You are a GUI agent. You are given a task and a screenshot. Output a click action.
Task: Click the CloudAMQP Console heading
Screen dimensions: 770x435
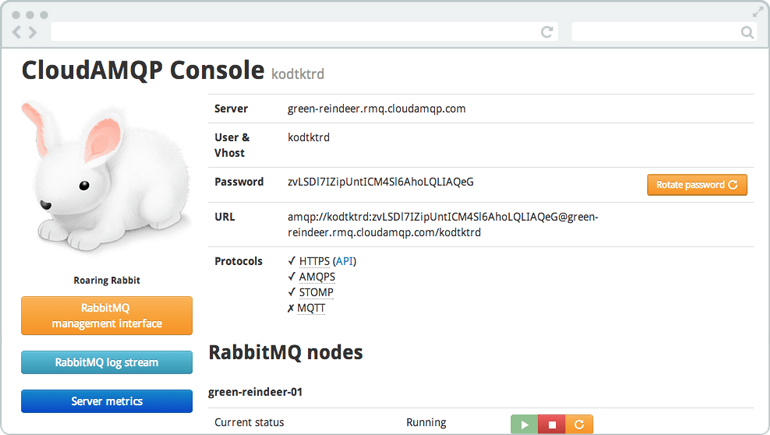point(143,70)
